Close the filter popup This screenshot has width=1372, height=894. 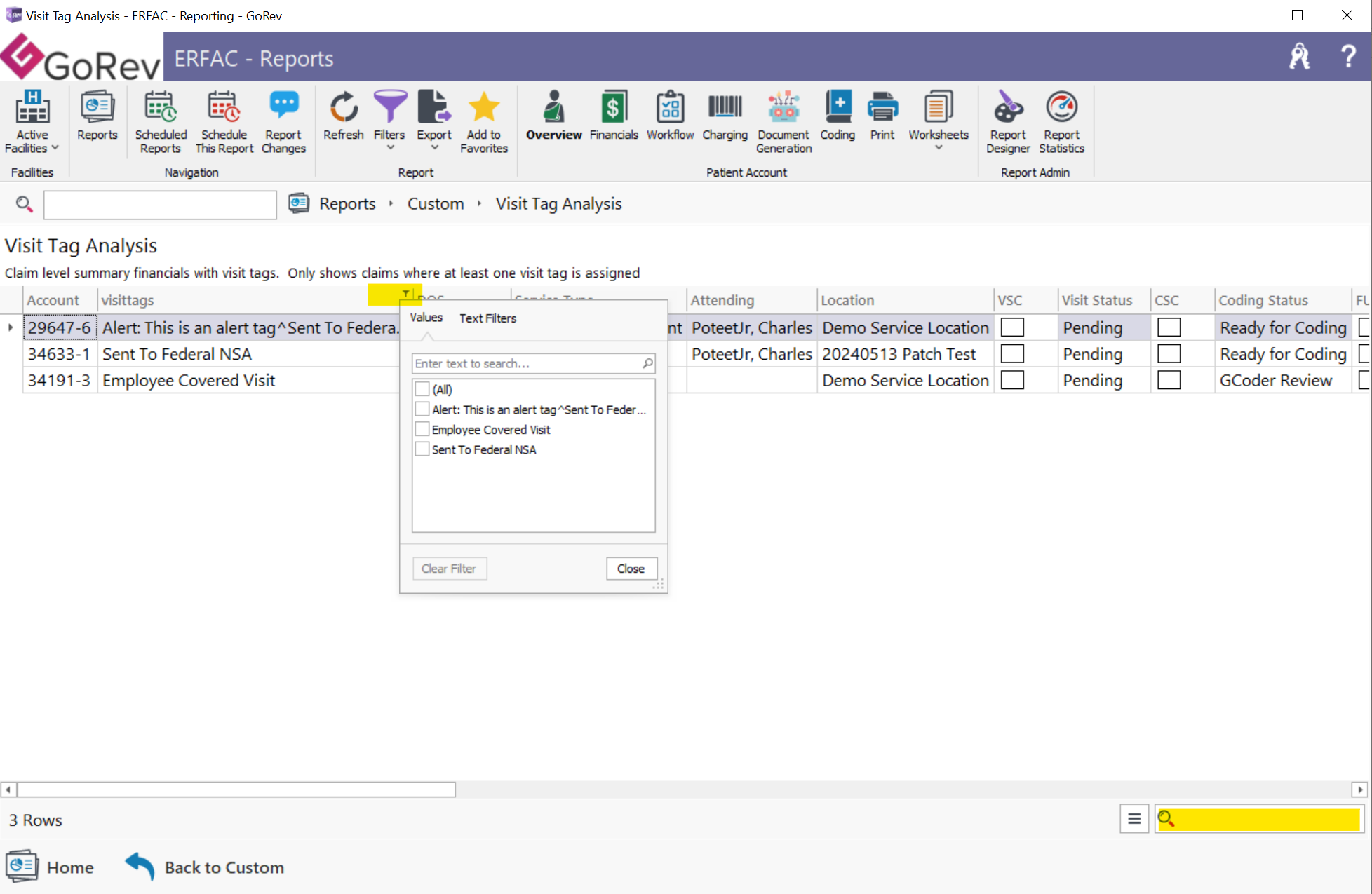tap(631, 569)
